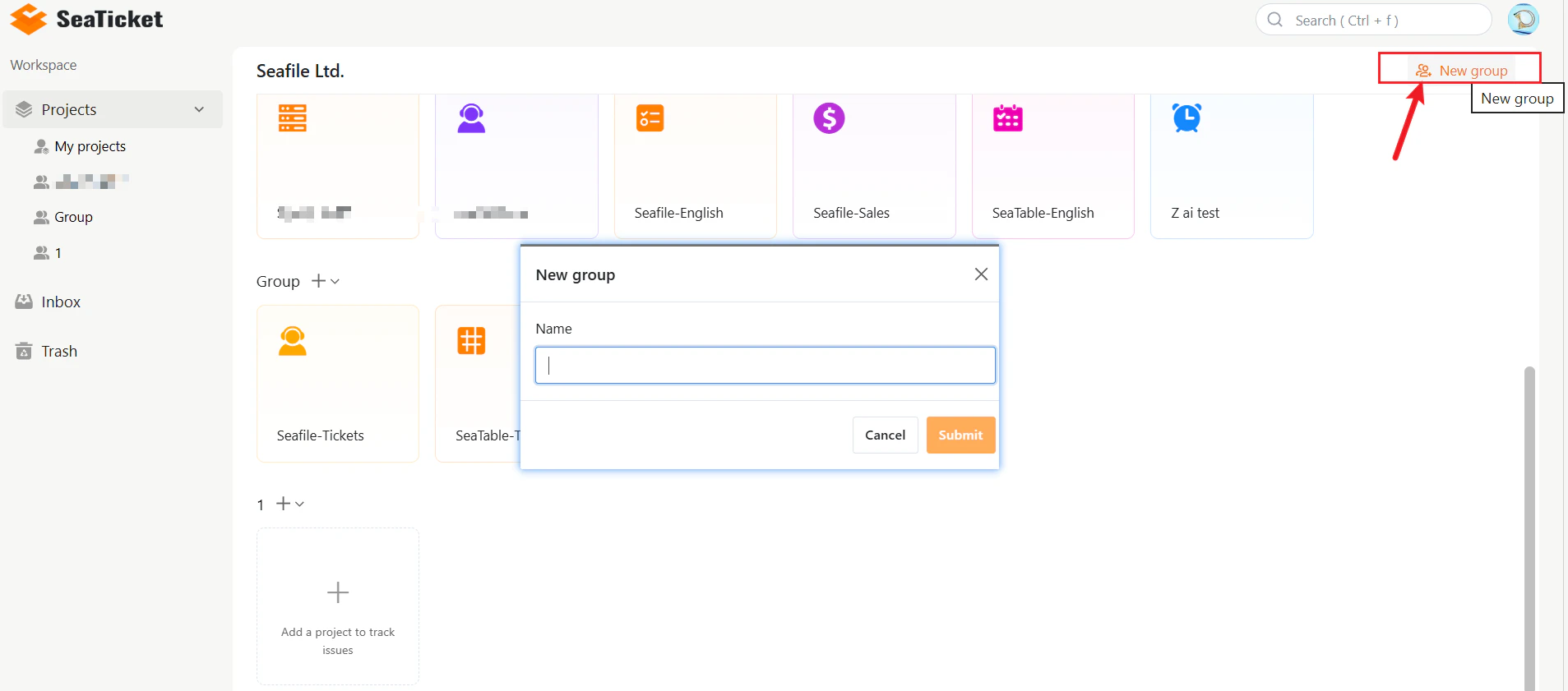Submit the new group name
Viewport: 1568px width, 691px height.
[960, 435]
